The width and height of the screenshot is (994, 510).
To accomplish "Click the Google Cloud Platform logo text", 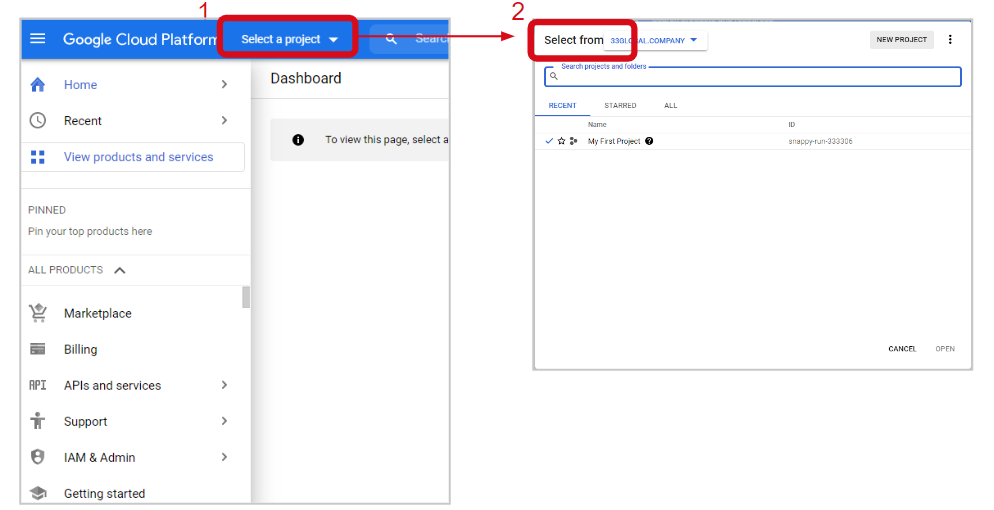I will pos(140,39).
